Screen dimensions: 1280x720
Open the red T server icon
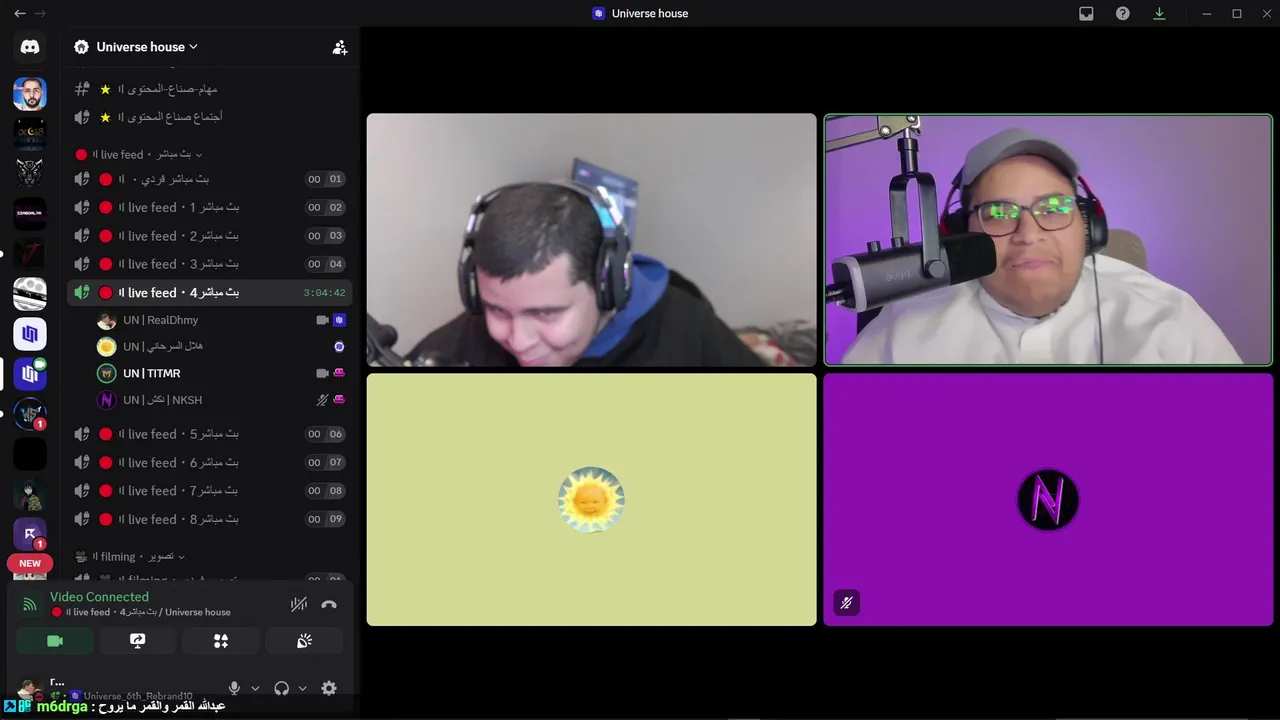[30, 254]
